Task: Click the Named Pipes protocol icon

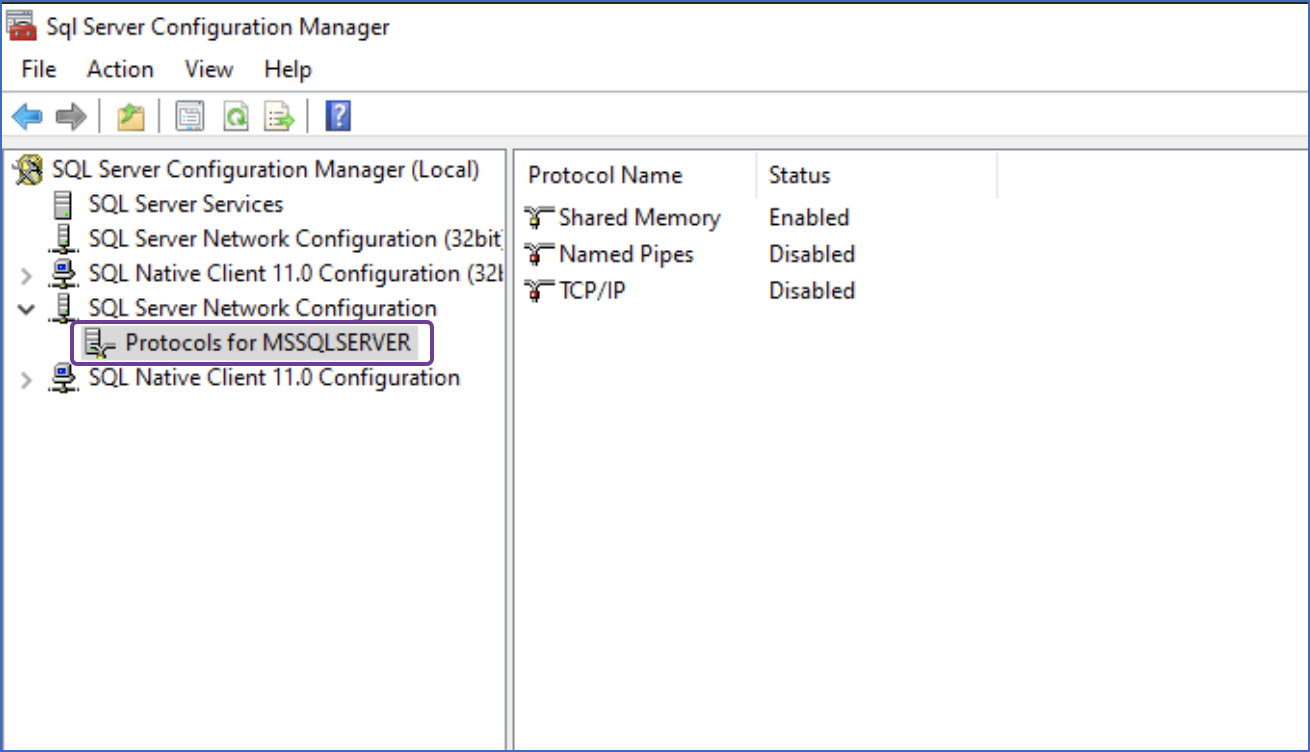Action: [540, 255]
